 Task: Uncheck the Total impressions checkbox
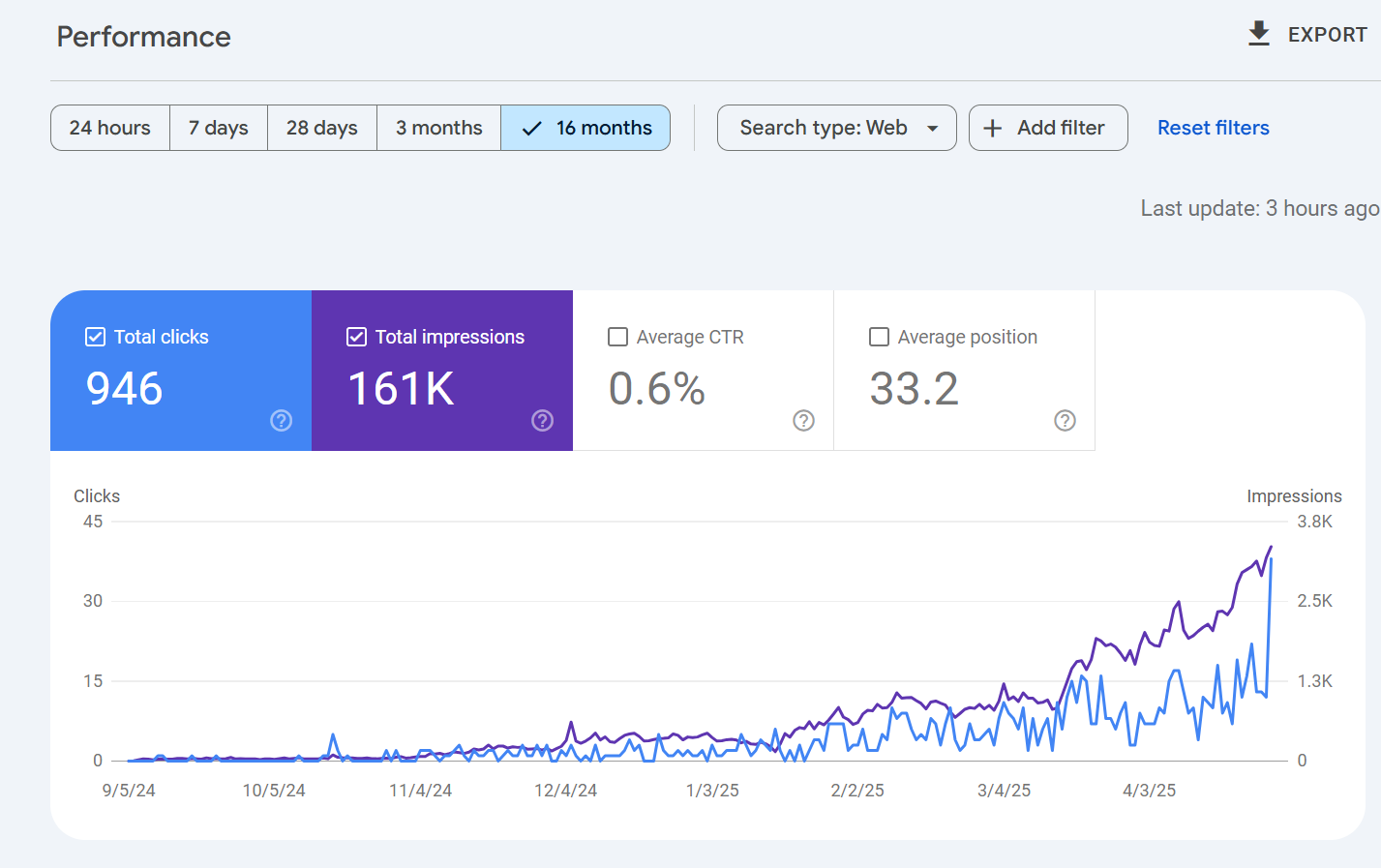tap(356, 337)
